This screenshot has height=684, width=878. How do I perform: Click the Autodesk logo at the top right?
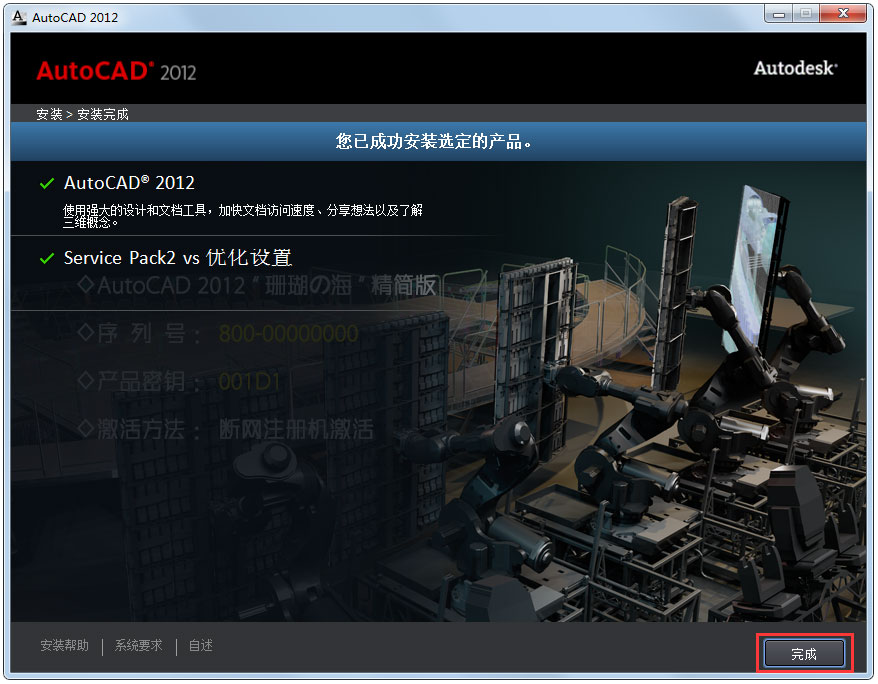tap(794, 68)
